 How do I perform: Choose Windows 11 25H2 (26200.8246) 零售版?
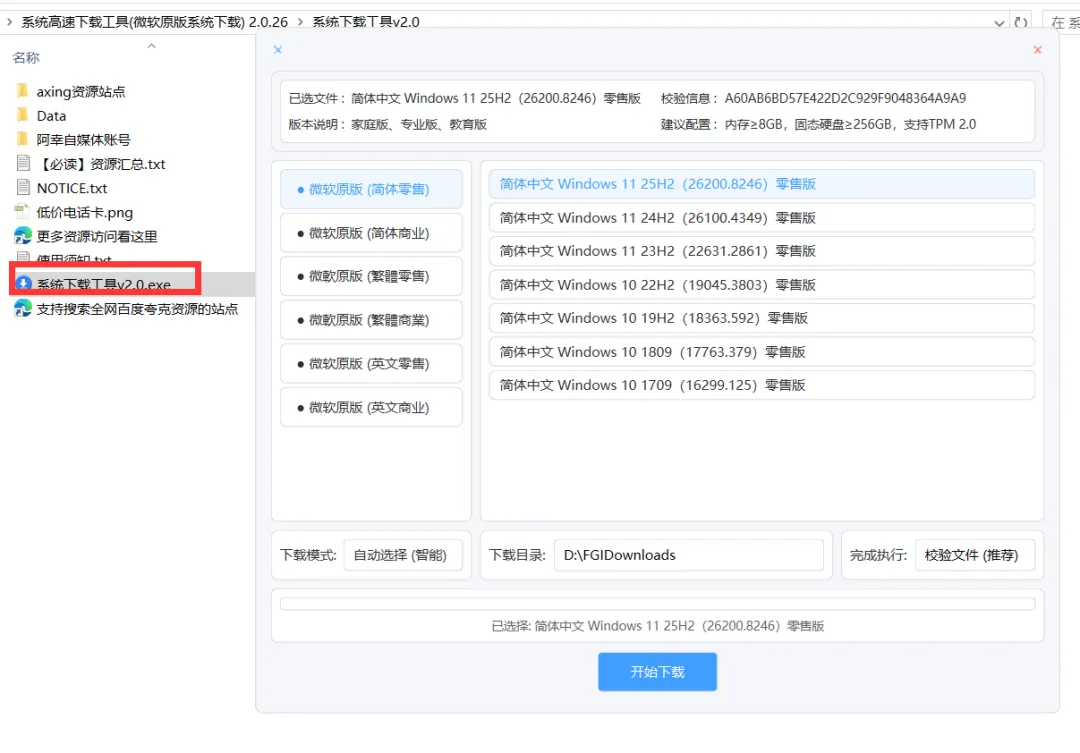(762, 184)
